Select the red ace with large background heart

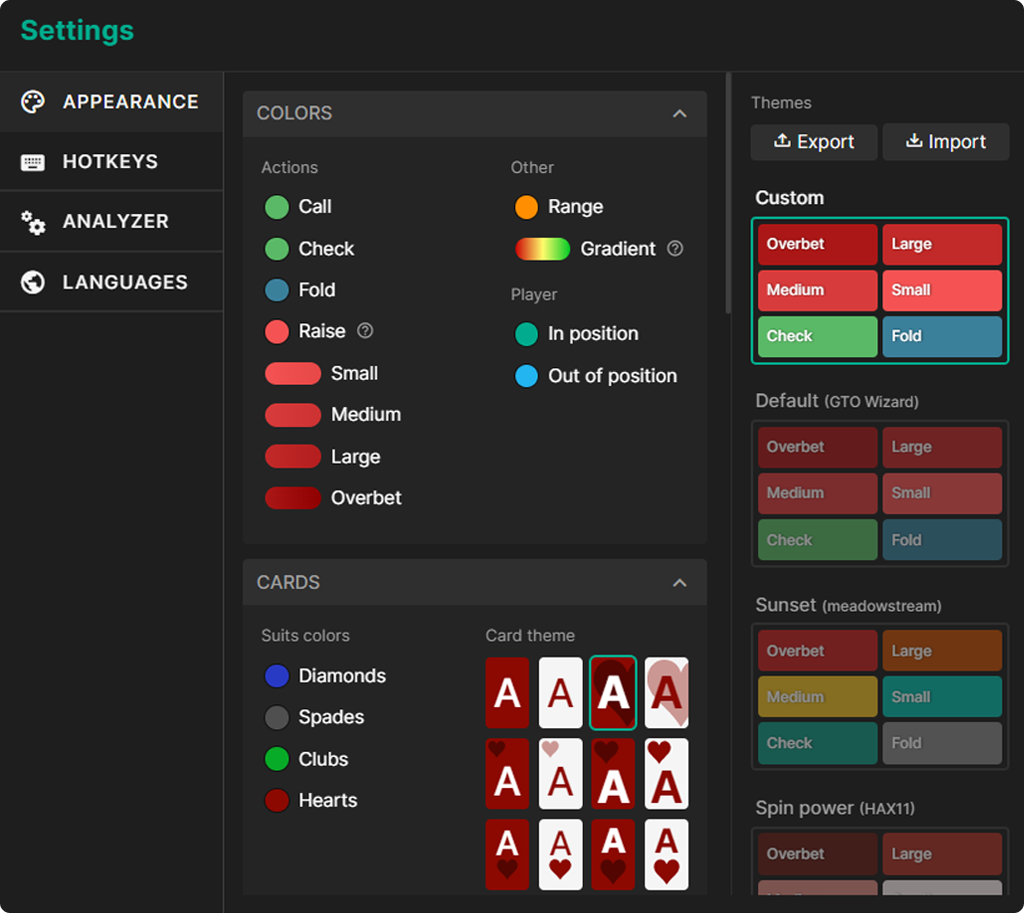pos(613,692)
